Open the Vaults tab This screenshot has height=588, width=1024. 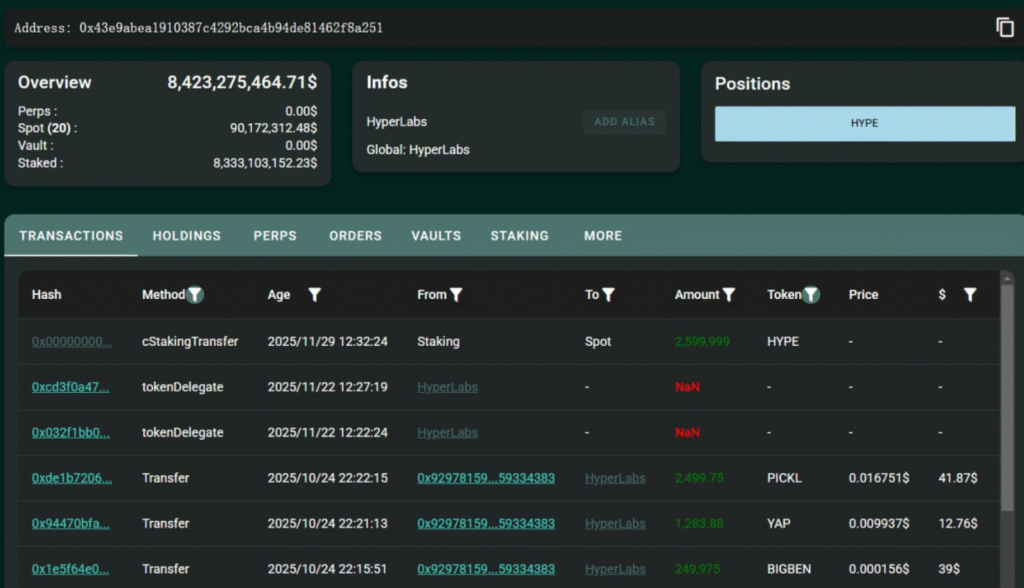click(436, 236)
